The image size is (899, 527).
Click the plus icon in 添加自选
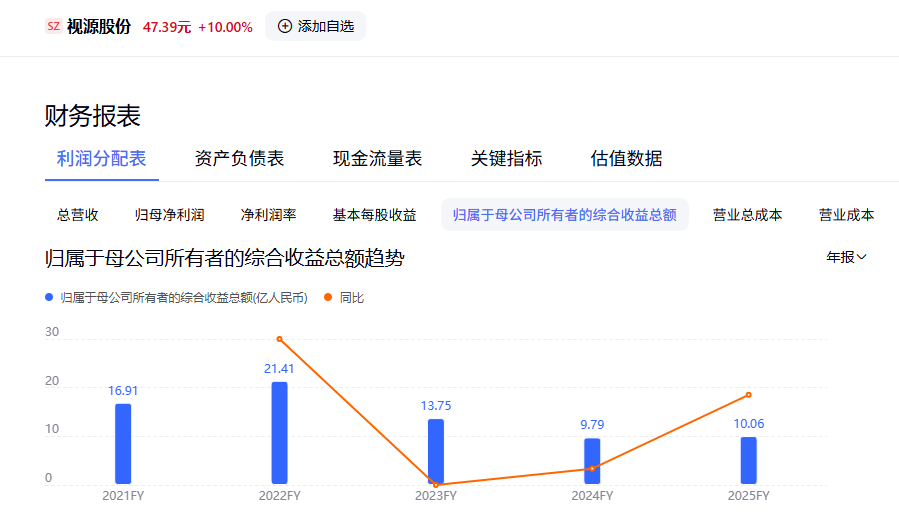[284, 26]
